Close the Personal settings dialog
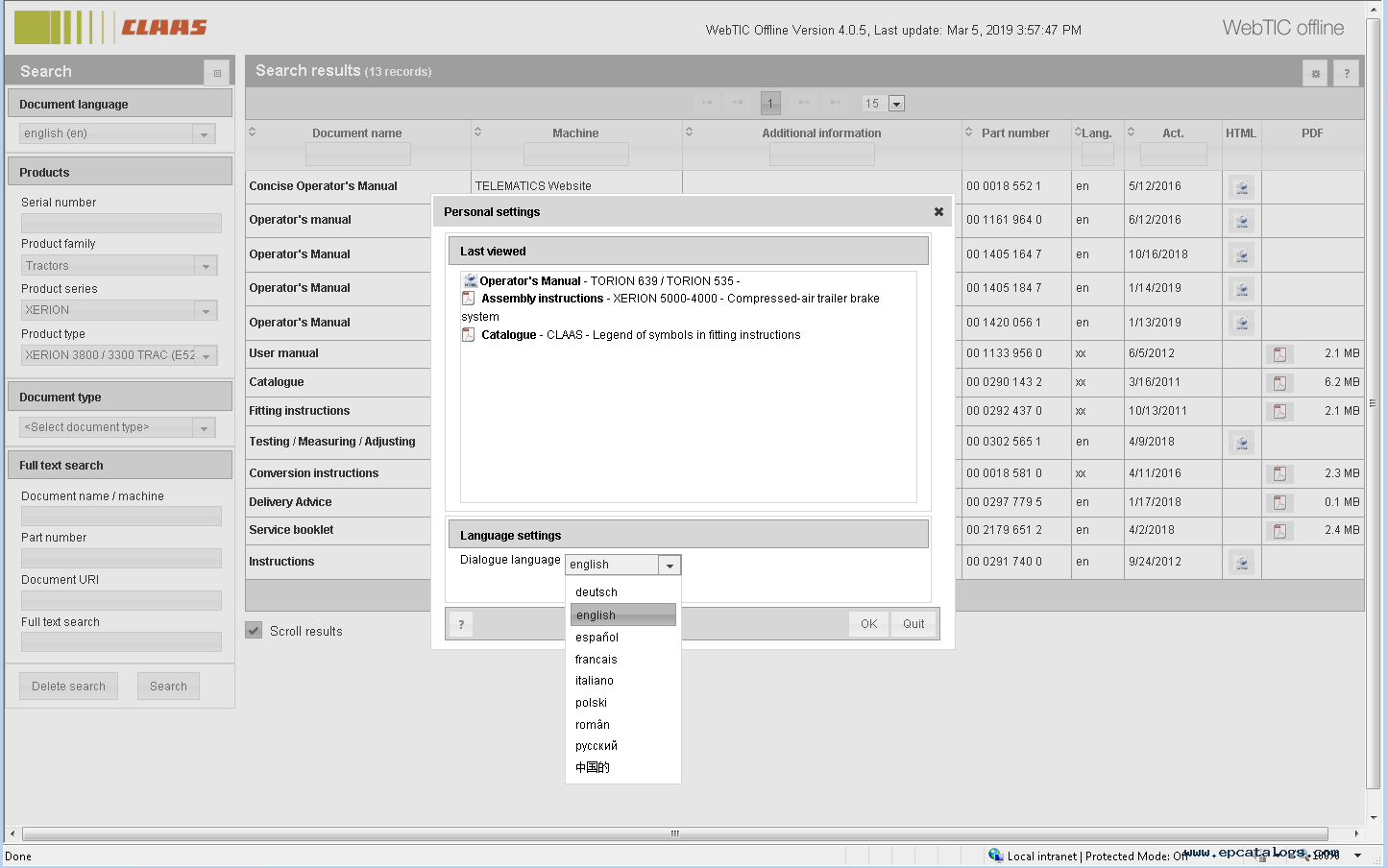The height and width of the screenshot is (868, 1388). 938,212
